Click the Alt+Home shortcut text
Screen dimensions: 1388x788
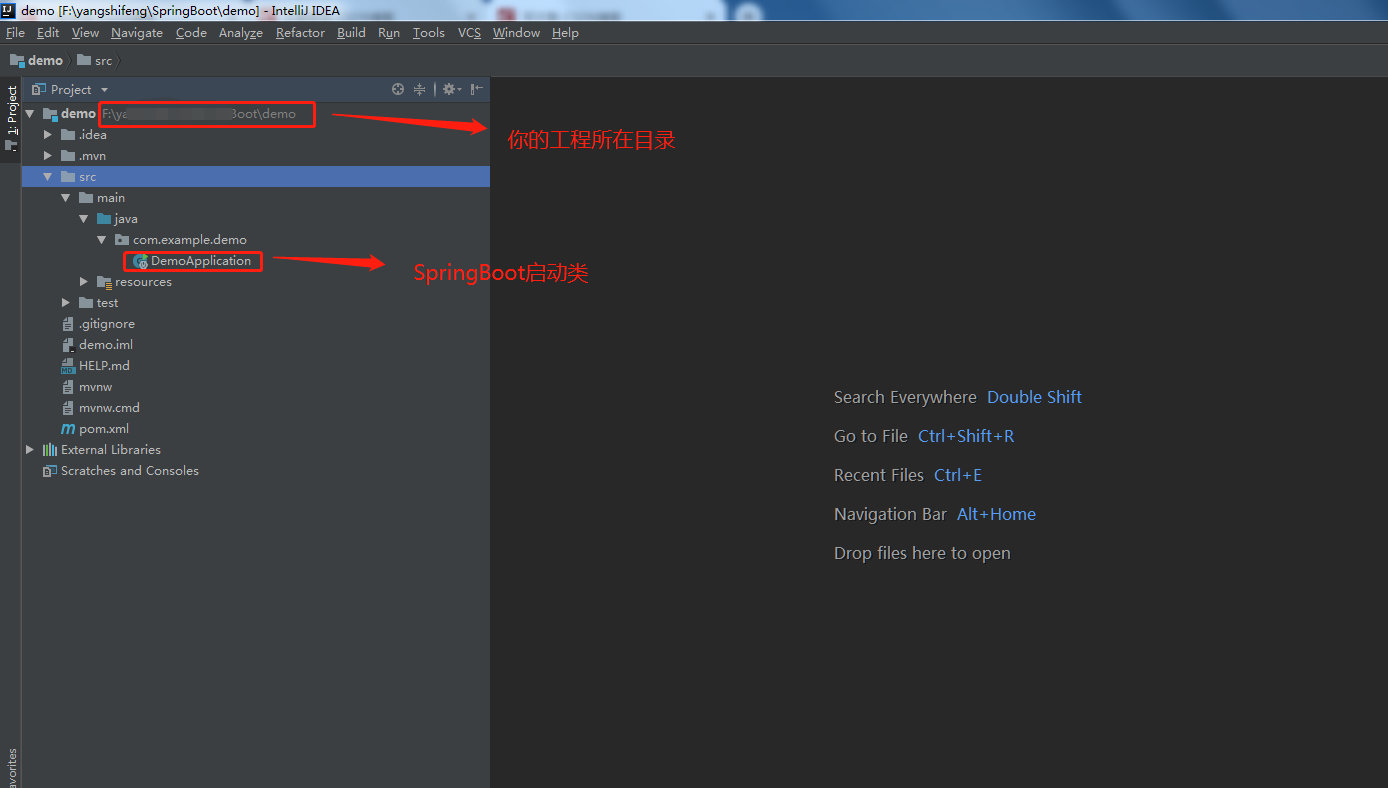(x=996, y=514)
